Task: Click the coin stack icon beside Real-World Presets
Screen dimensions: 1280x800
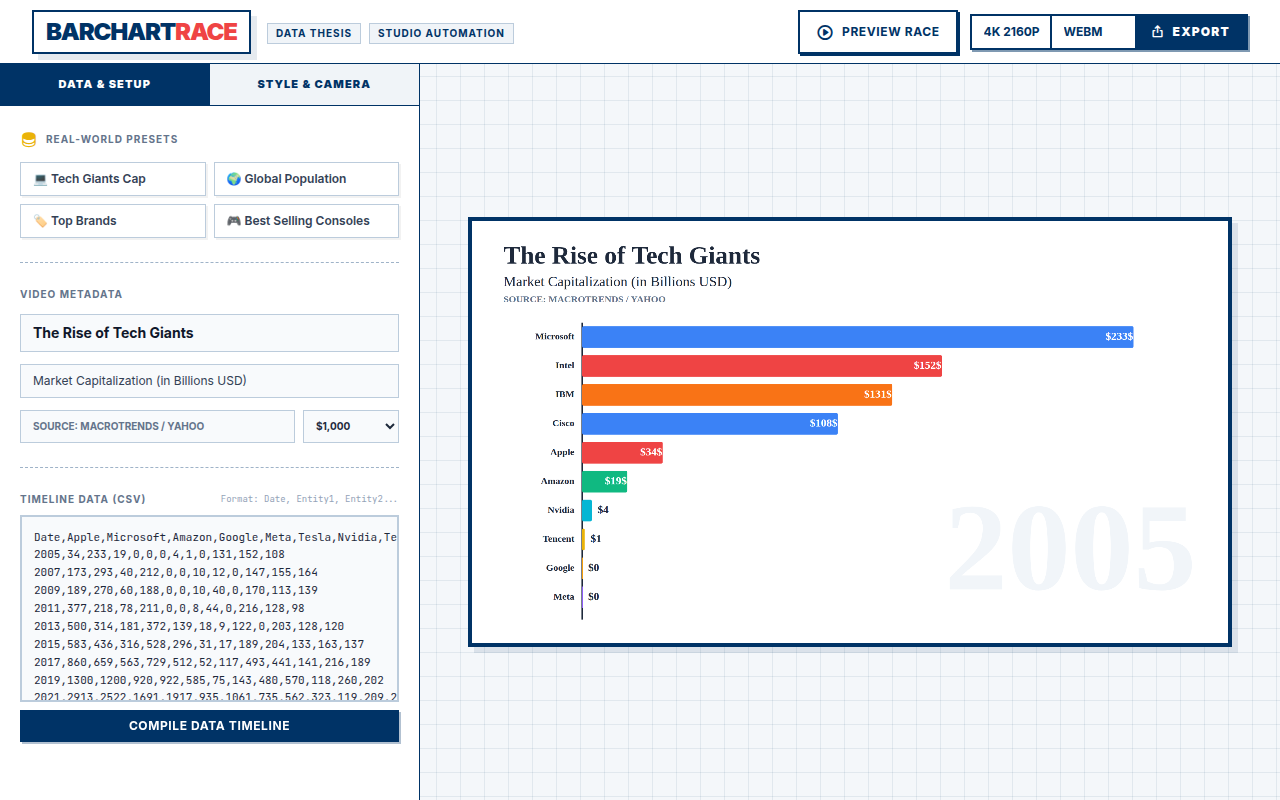Action: (29, 140)
